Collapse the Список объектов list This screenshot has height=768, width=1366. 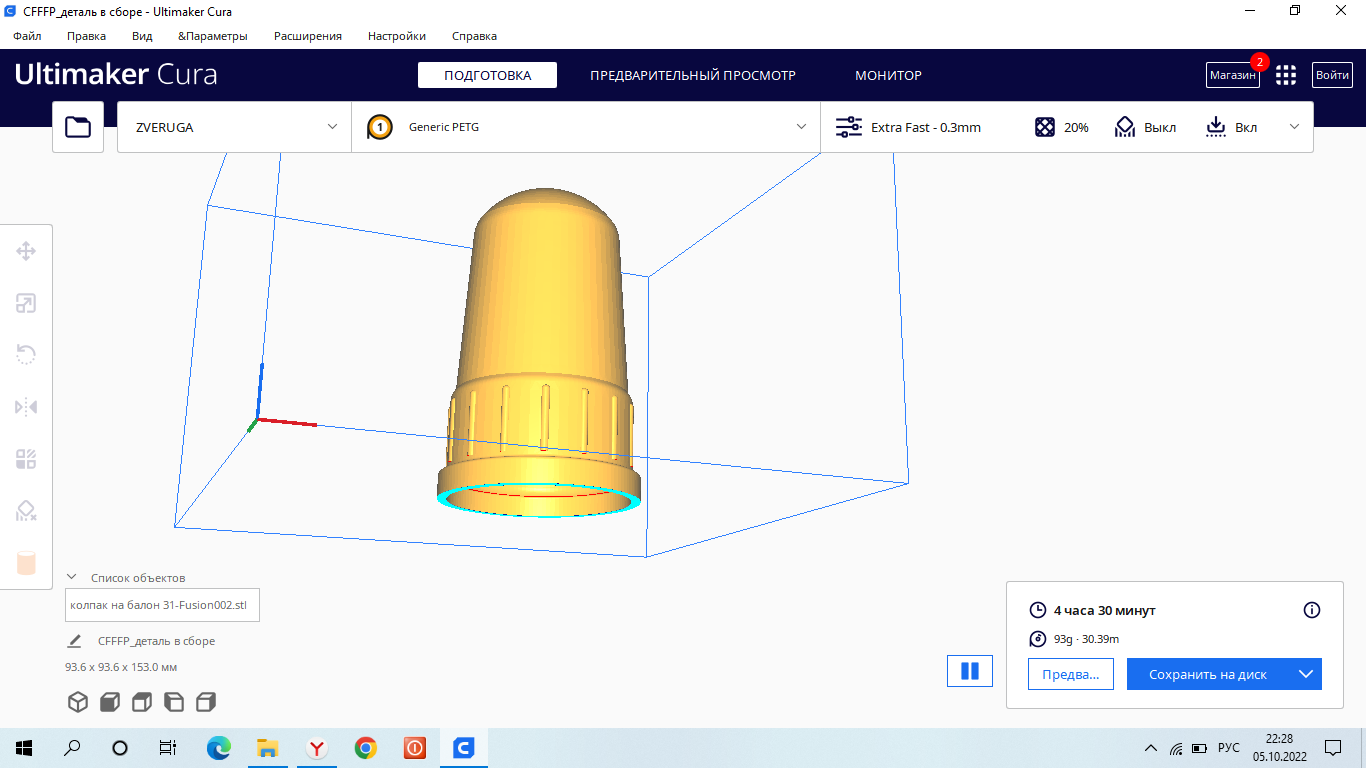72,577
